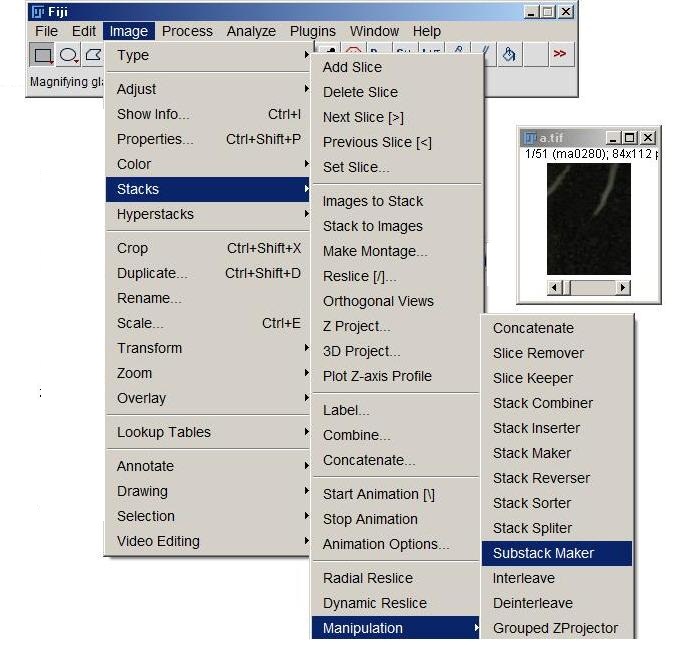Click left arrow of a.tif slice scrollbar
Screen dimensions: 690x657
(554, 288)
